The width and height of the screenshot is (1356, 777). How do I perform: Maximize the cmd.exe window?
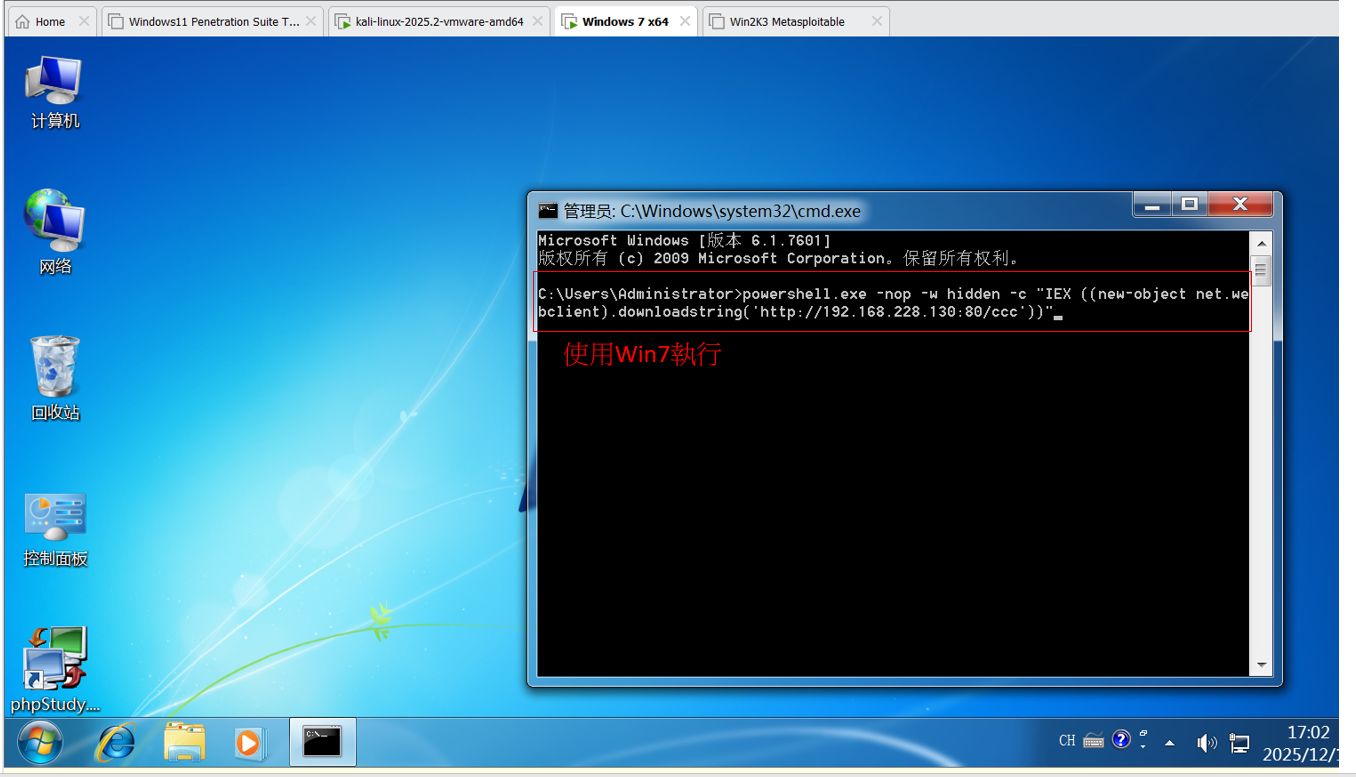point(1189,205)
